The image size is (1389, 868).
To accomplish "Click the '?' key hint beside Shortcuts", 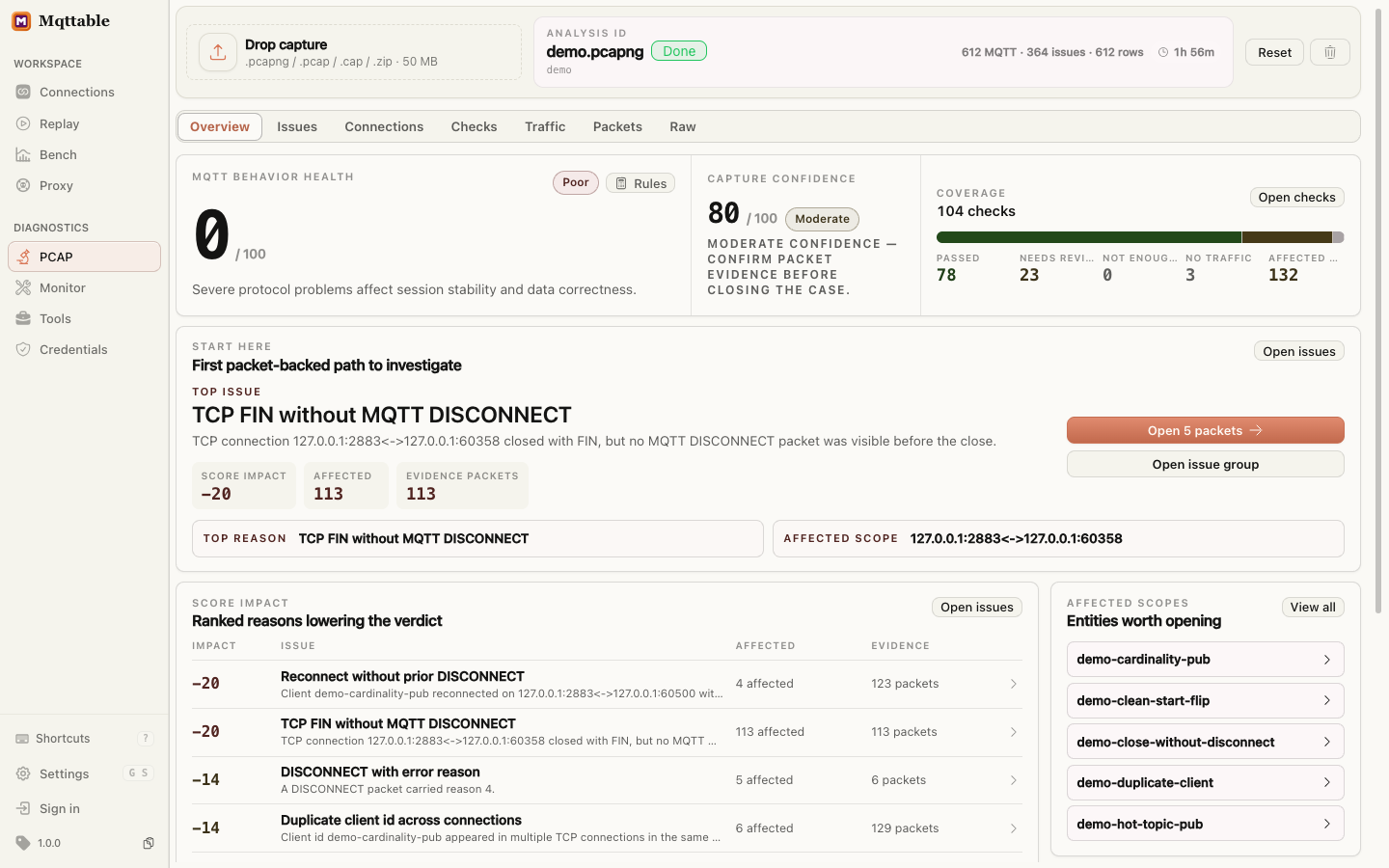I will pyautogui.click(x=146, y=739).
